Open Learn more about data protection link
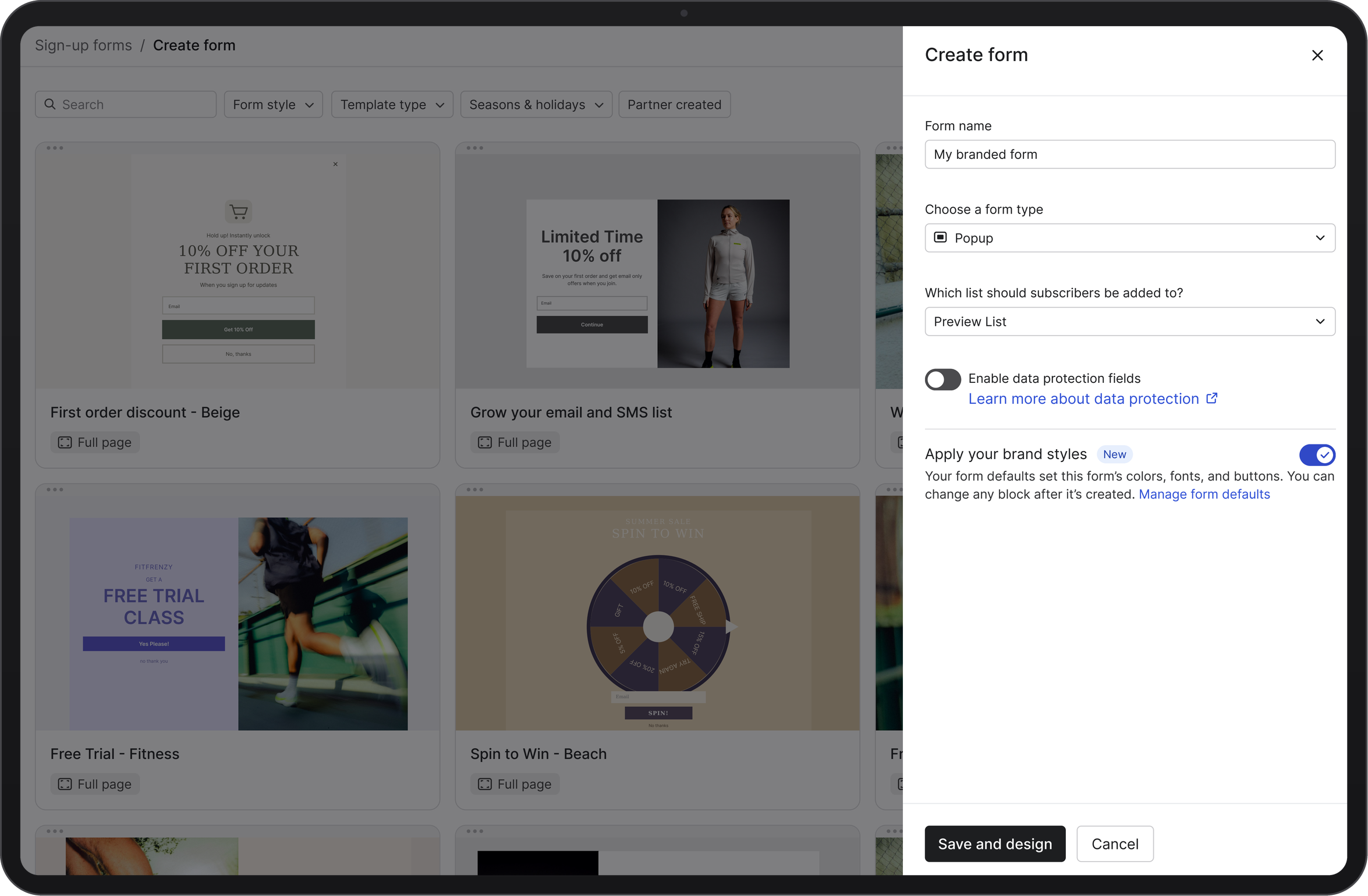This screenshot has height=896, width=1368. pyautogui.click(x=1083, y=399)
